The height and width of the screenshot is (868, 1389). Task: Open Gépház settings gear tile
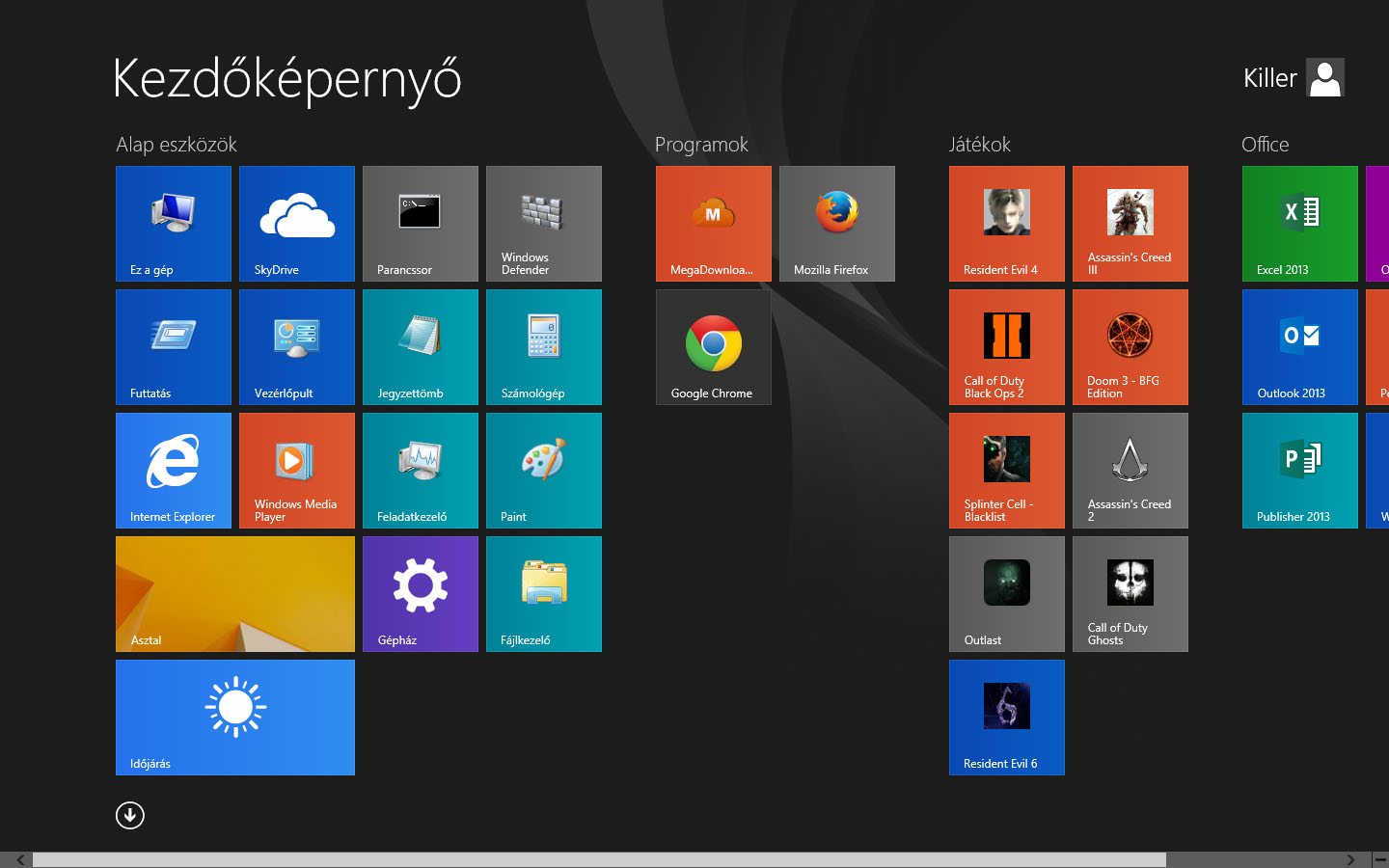[x=420, y=594]
